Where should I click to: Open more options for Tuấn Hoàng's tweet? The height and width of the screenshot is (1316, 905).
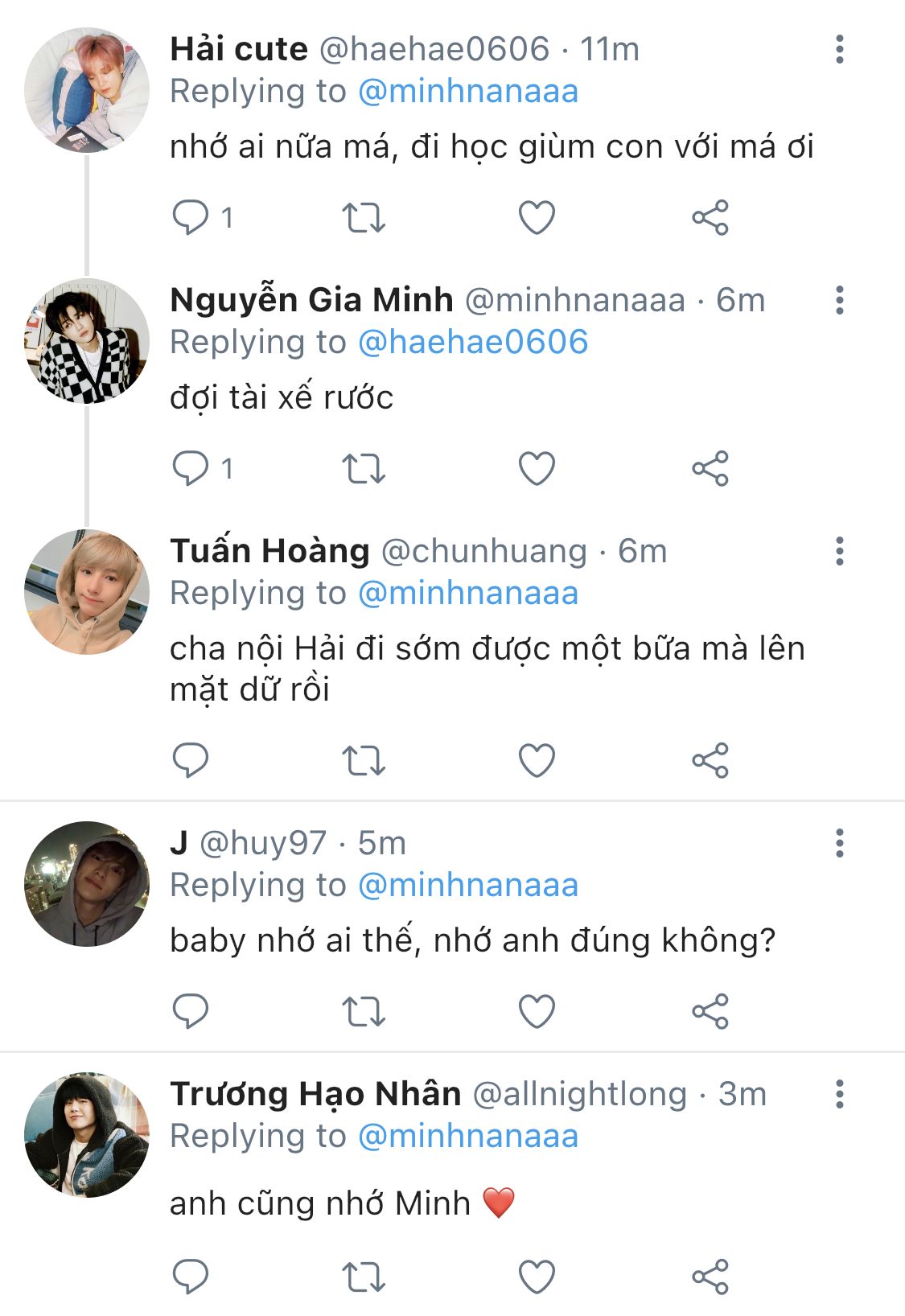pyautogui.click(x=839, y=552)
